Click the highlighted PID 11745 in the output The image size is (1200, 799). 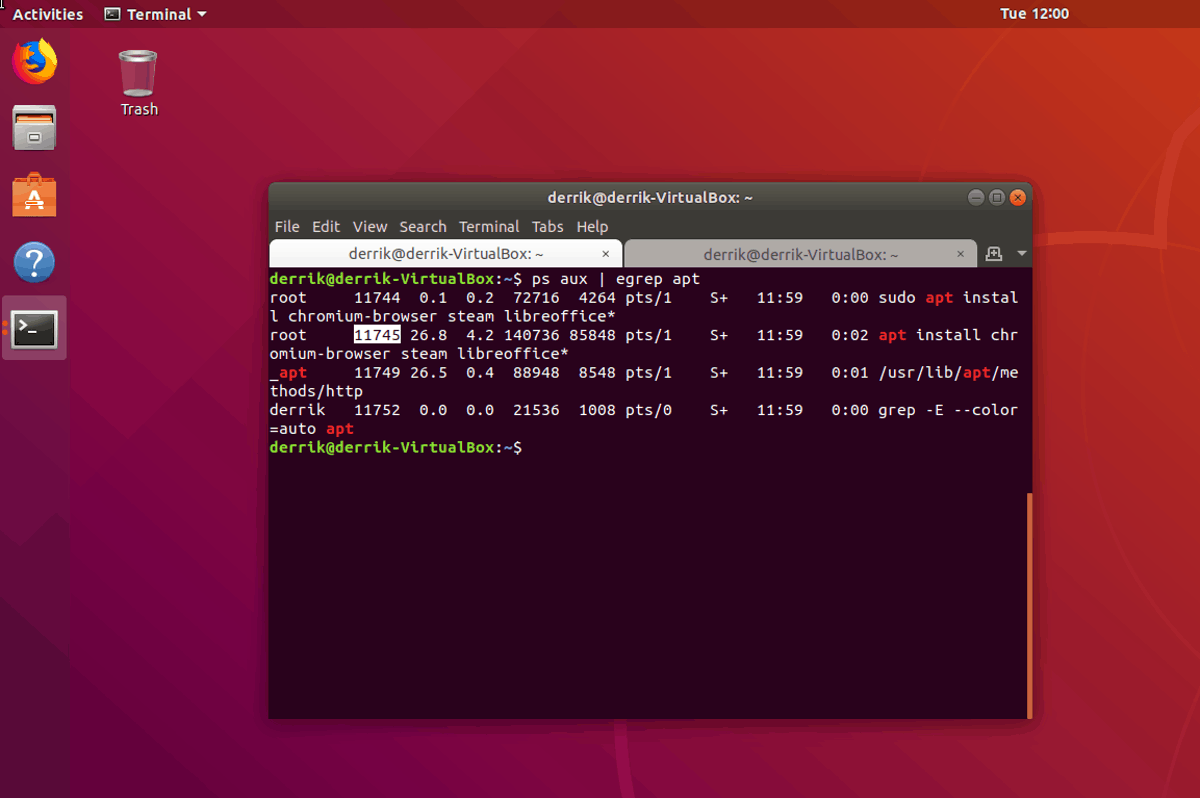point(377,334)
